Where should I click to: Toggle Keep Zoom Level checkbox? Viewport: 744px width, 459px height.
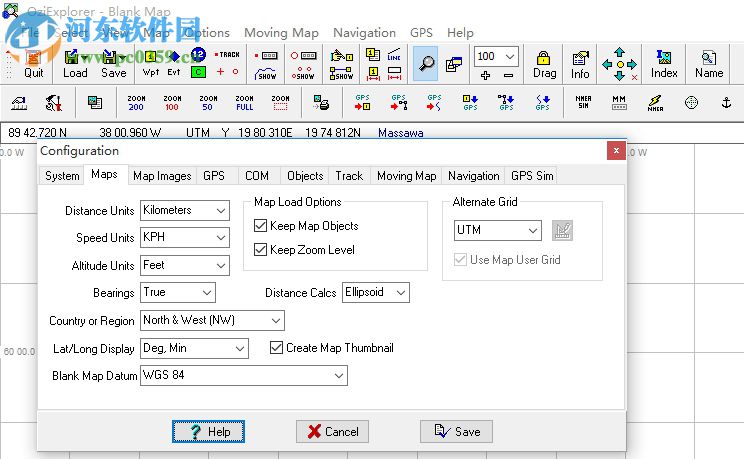(x=260, y=249)
